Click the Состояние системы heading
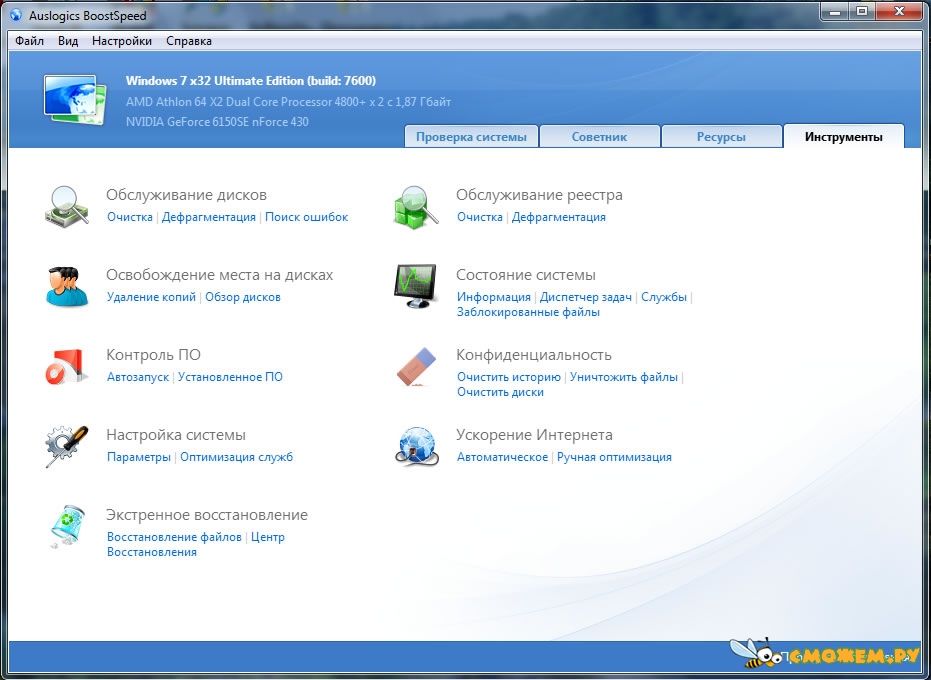 click(x=525, y=275)
